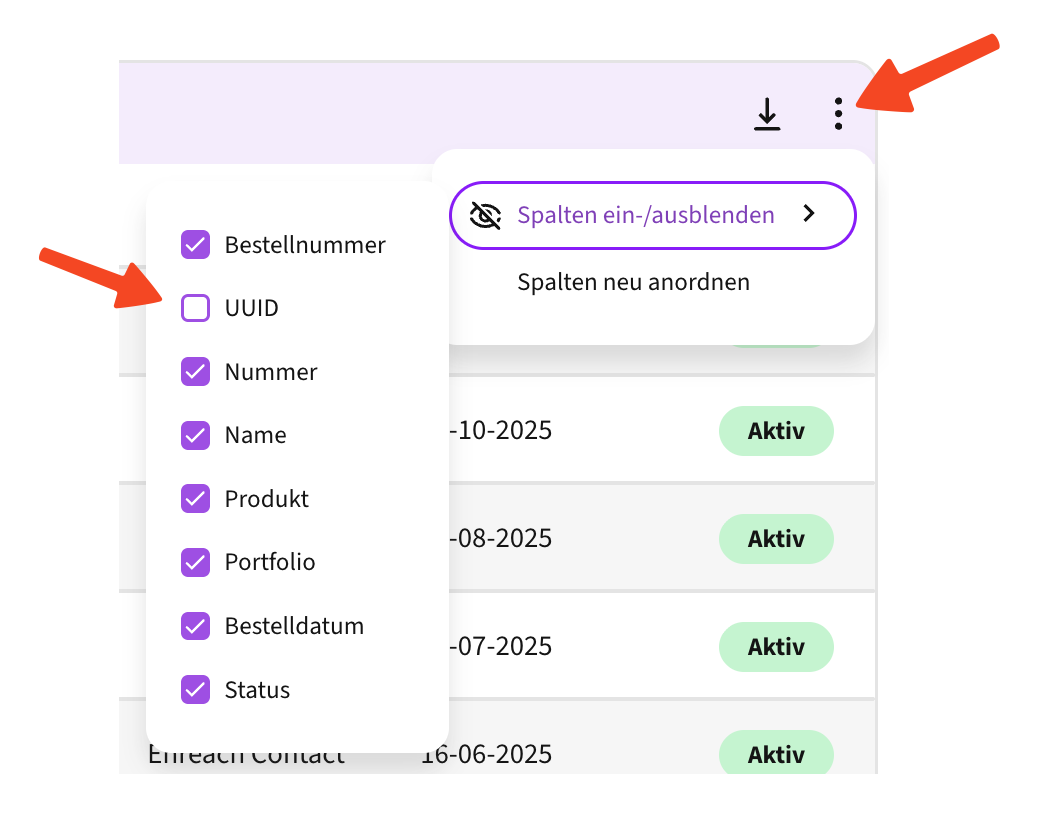Enable the UUID column checkbox
Screen dimensions: 1038x814
click(195, 308)
